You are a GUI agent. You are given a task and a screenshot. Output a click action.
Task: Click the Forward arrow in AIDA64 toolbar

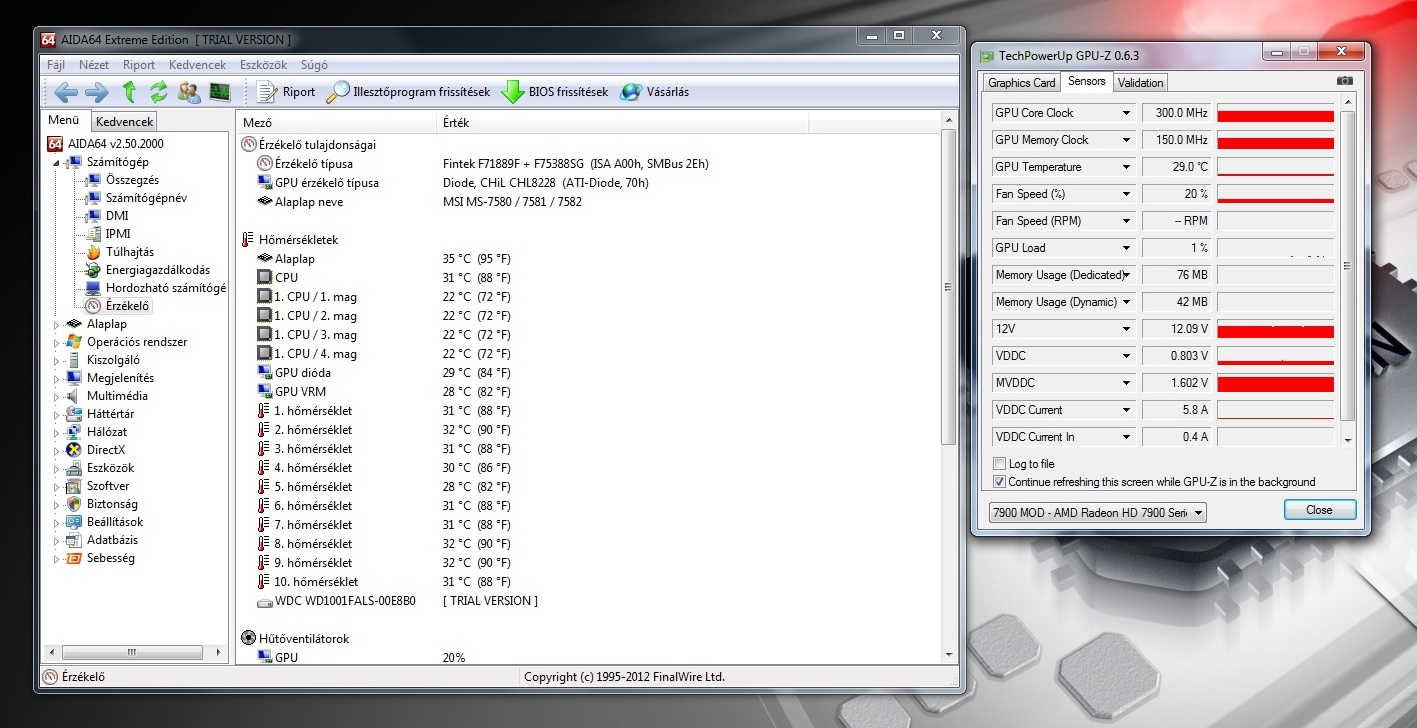pos(97,92)
